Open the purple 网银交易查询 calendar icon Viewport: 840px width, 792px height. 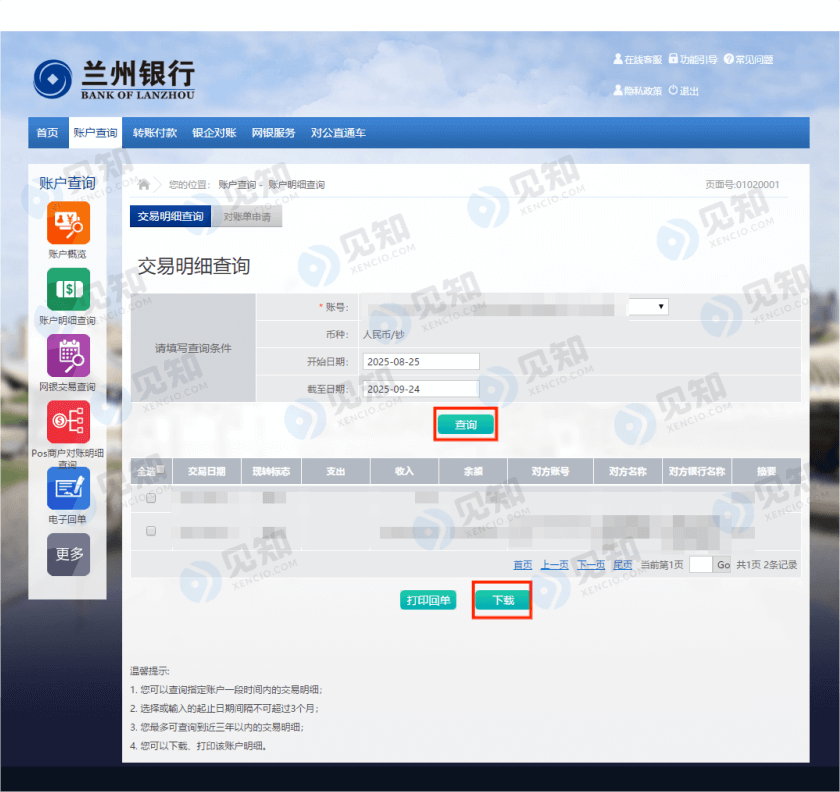coord(68,355)
